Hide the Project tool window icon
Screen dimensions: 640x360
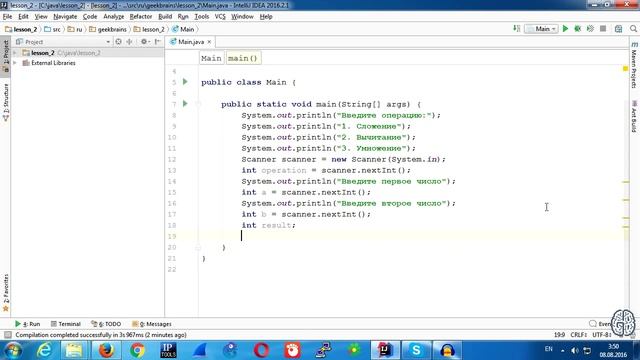point(158,42)
